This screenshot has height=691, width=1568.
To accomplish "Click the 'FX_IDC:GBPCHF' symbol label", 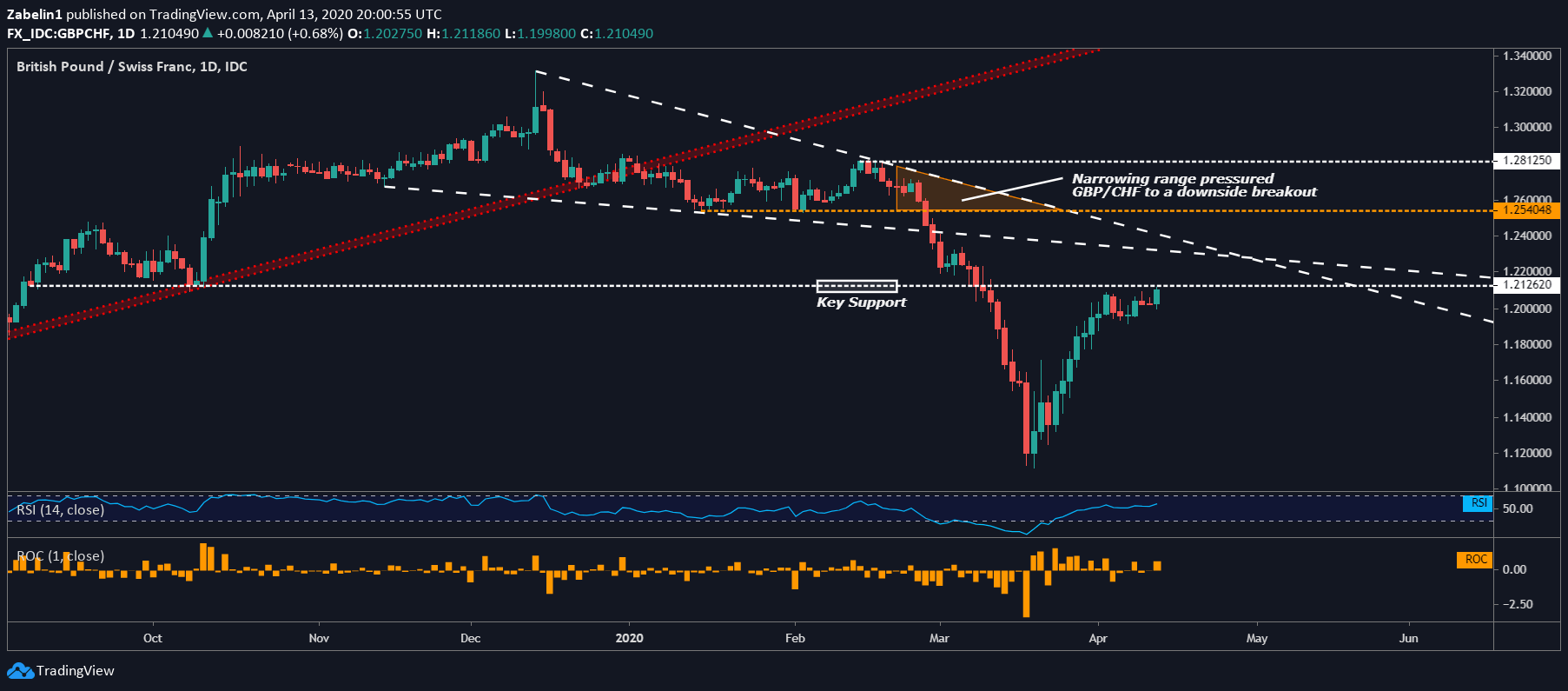I will (x=58, y=33).
